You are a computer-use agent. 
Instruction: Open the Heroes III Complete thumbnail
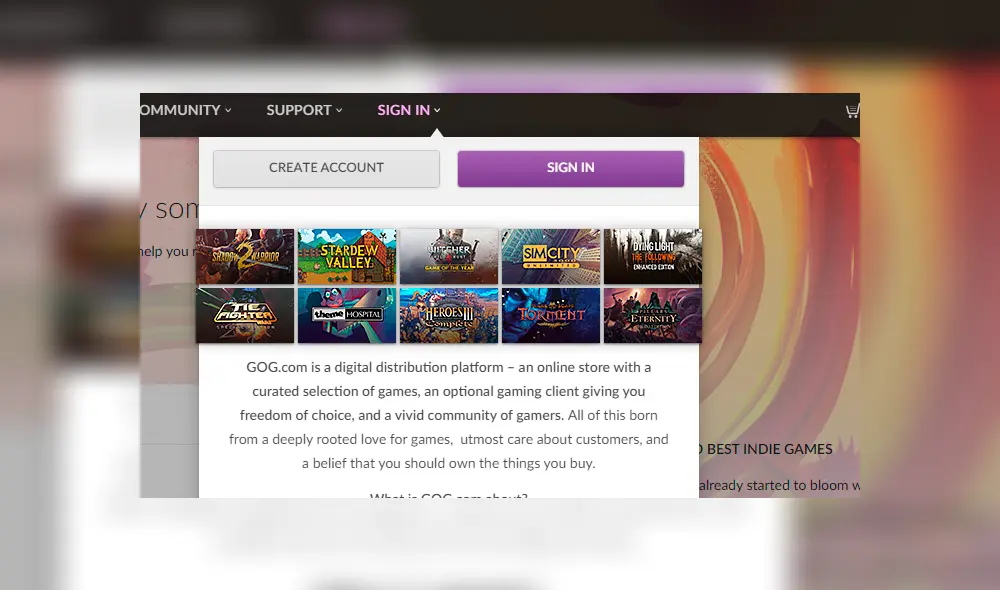tap(449, 315)
